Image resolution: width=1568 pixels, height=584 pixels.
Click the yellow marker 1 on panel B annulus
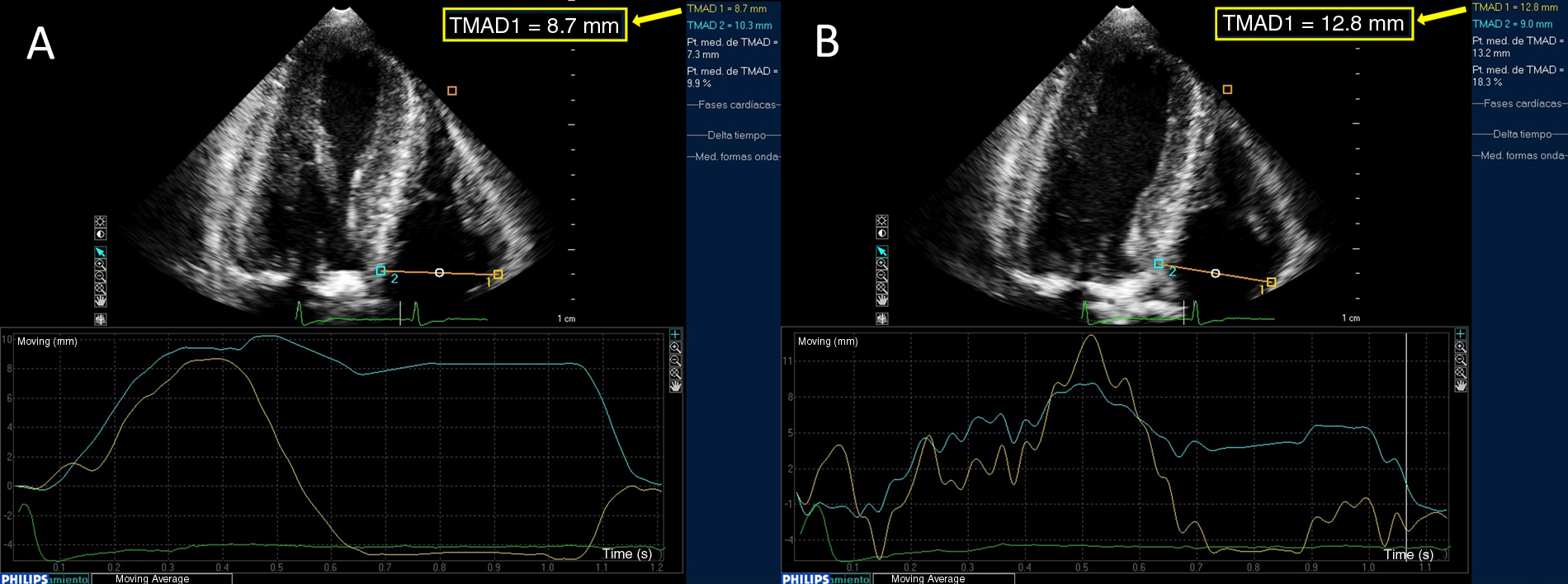tap(1271, 282)
